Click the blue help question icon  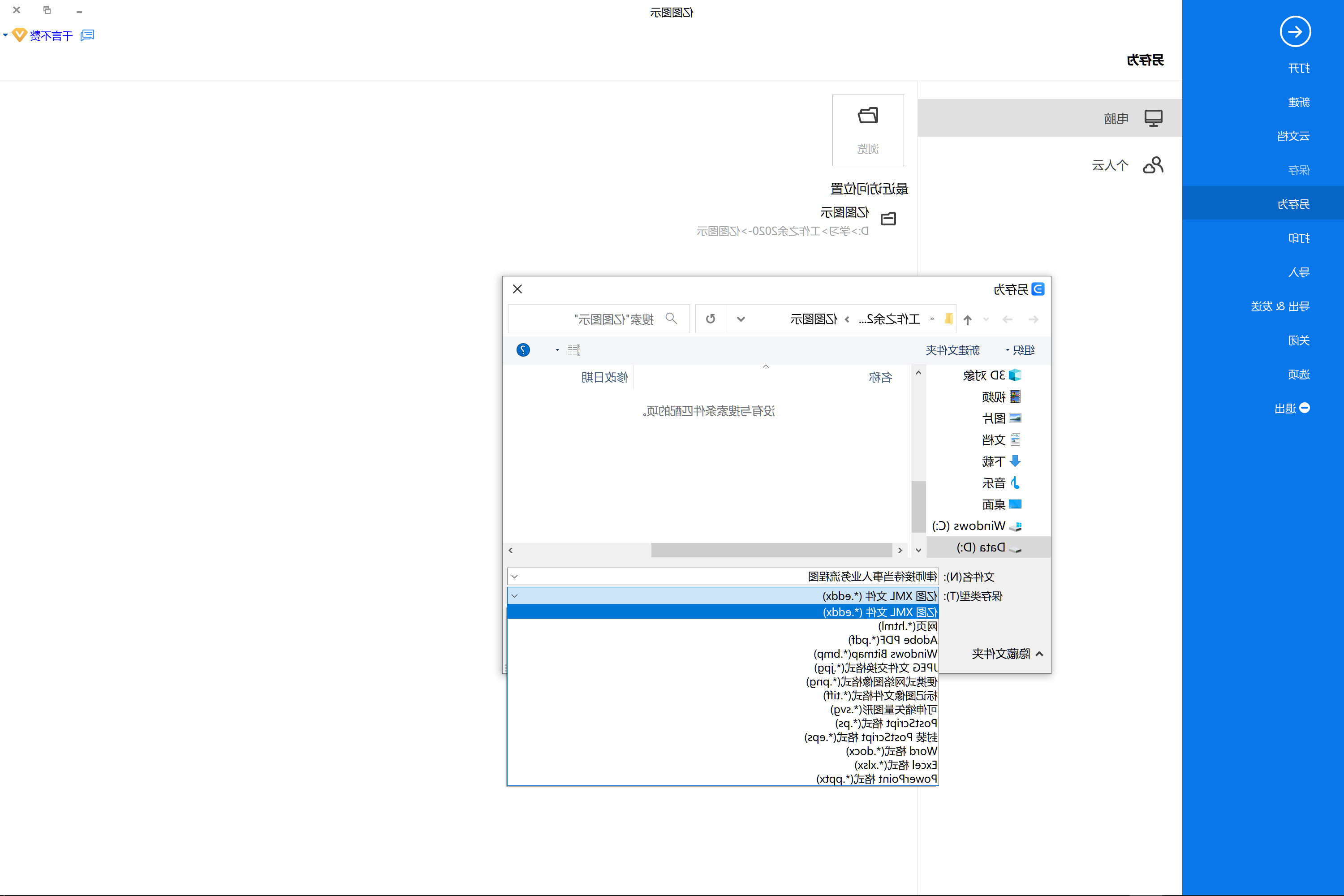point(523,350)
